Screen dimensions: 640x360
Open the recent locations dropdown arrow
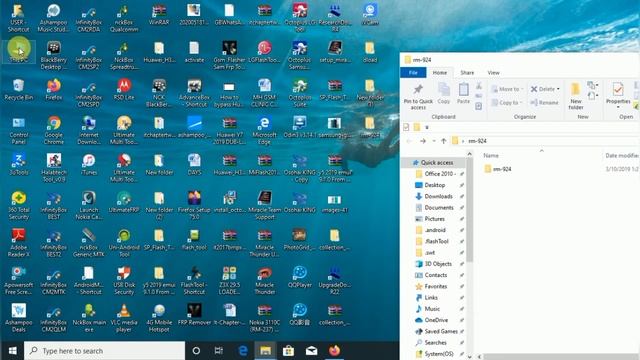(x=433, y=141)
